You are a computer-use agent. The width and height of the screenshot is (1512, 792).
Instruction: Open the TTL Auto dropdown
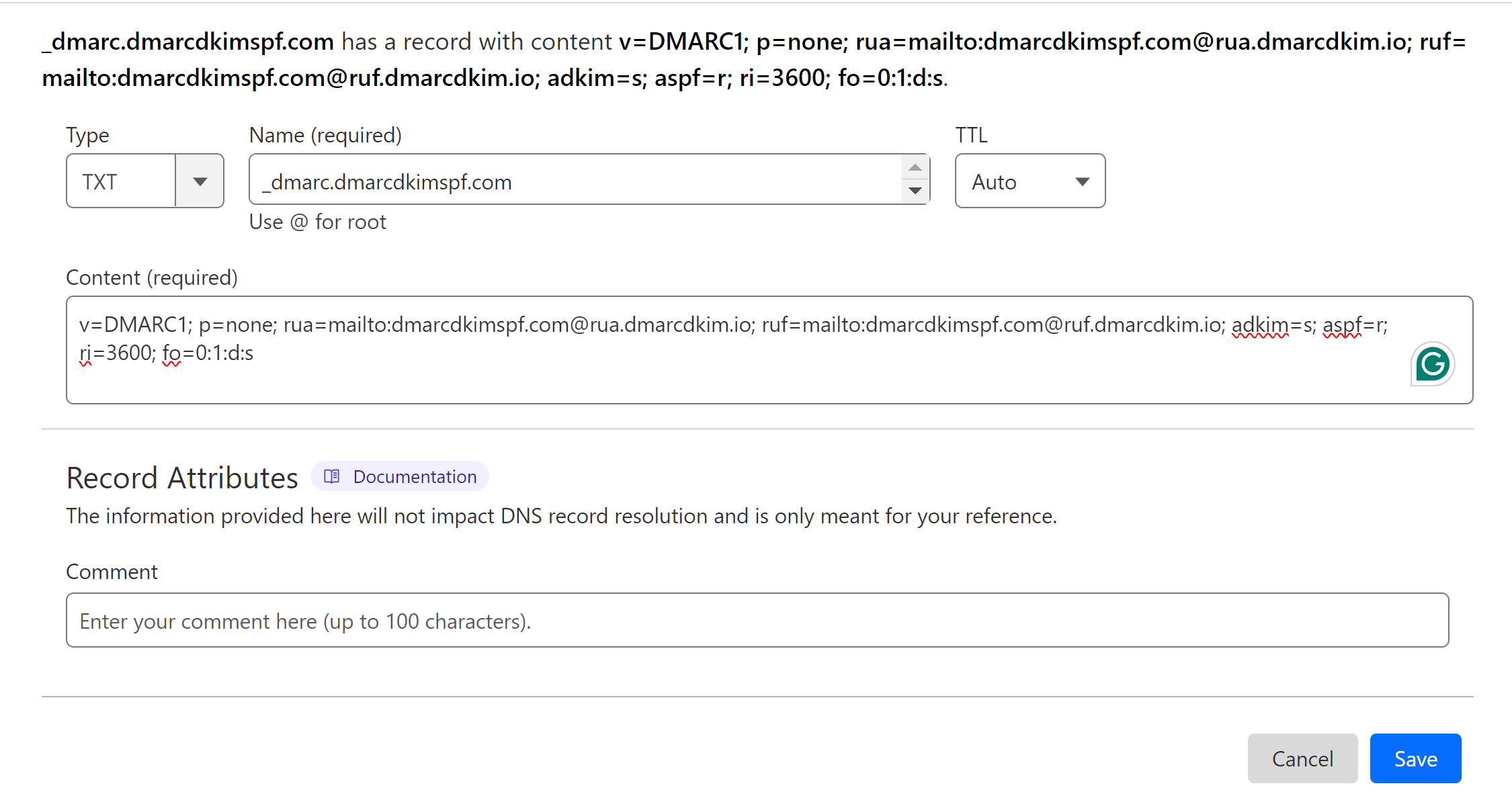pyautogui.click(x=1030, y=181)
